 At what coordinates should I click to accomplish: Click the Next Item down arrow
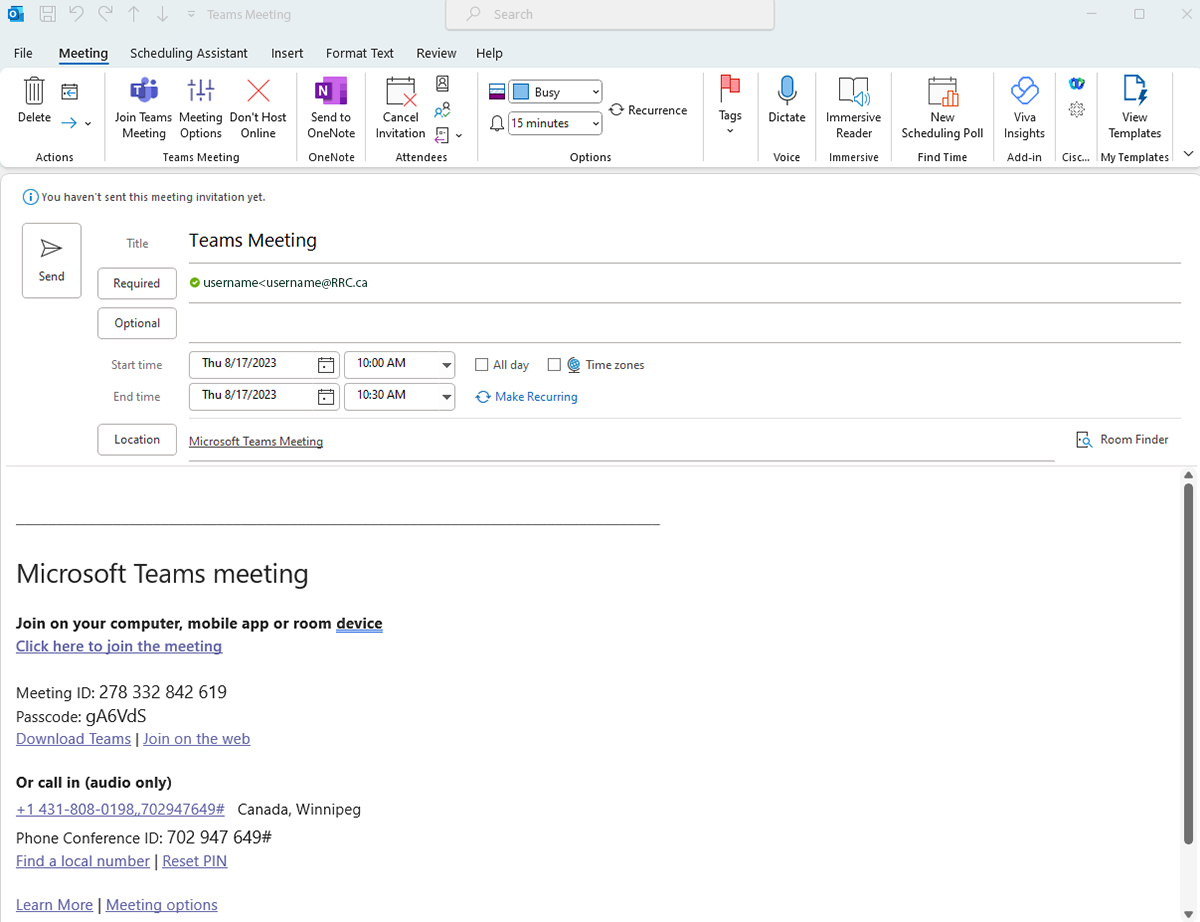pyautogui.click(x=163, y=14)
